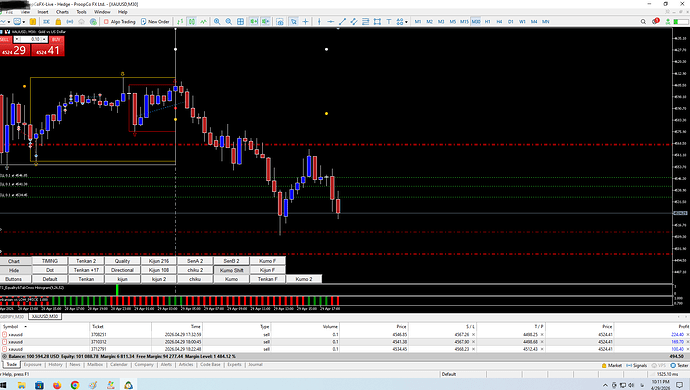Select the M15 timeframe

[x=464, y=22]
